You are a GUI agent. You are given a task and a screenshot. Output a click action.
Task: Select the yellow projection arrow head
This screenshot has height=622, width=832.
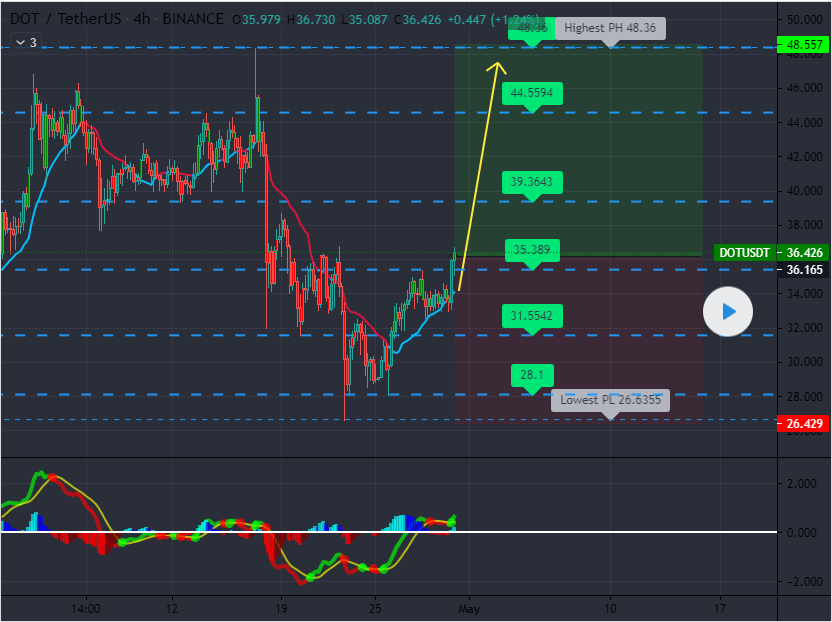497,67
